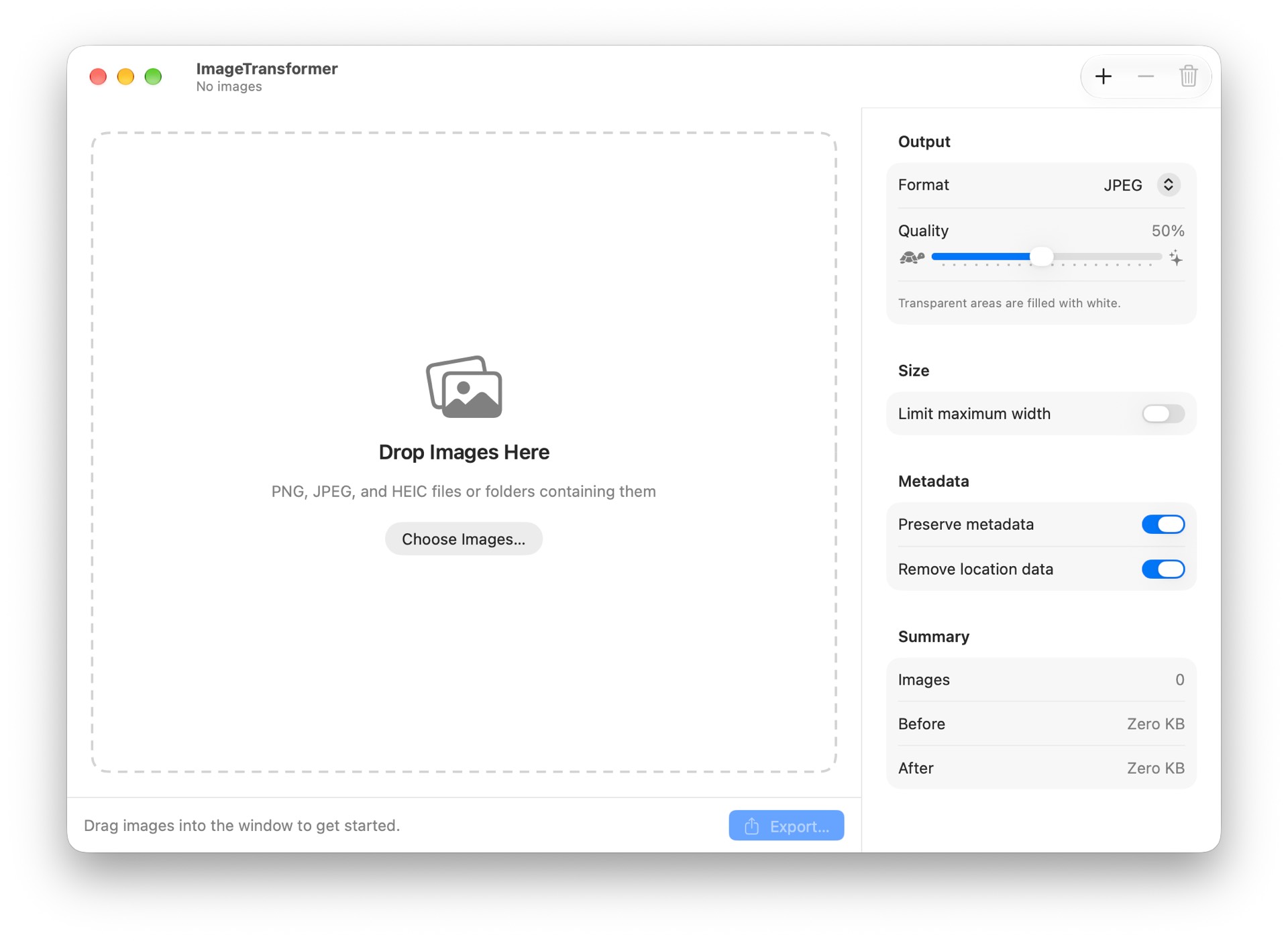Viewport: 1288px width, 941px height.
Task: Click the plus icon to add images
Action: point(1103,76)
